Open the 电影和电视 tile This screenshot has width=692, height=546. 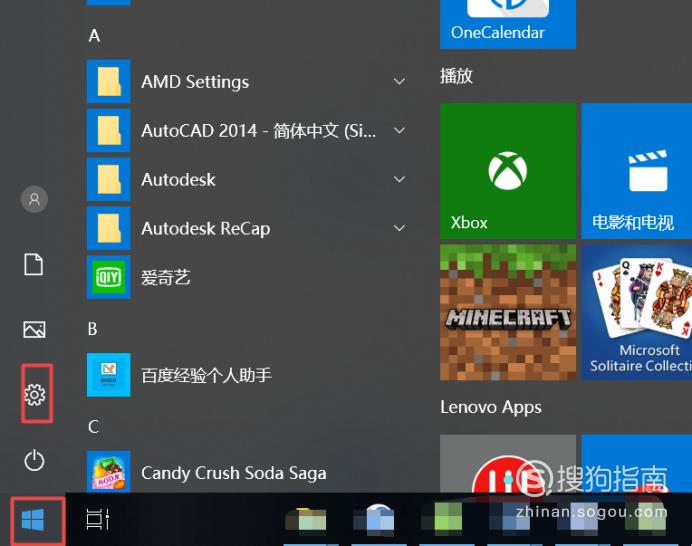coord(636,171)
